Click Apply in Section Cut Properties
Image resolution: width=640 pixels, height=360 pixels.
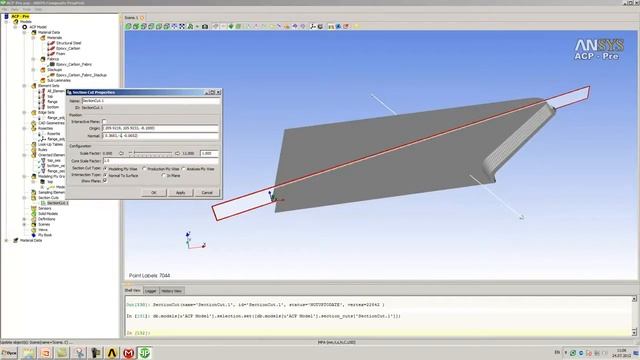click(x=180, y=192)
